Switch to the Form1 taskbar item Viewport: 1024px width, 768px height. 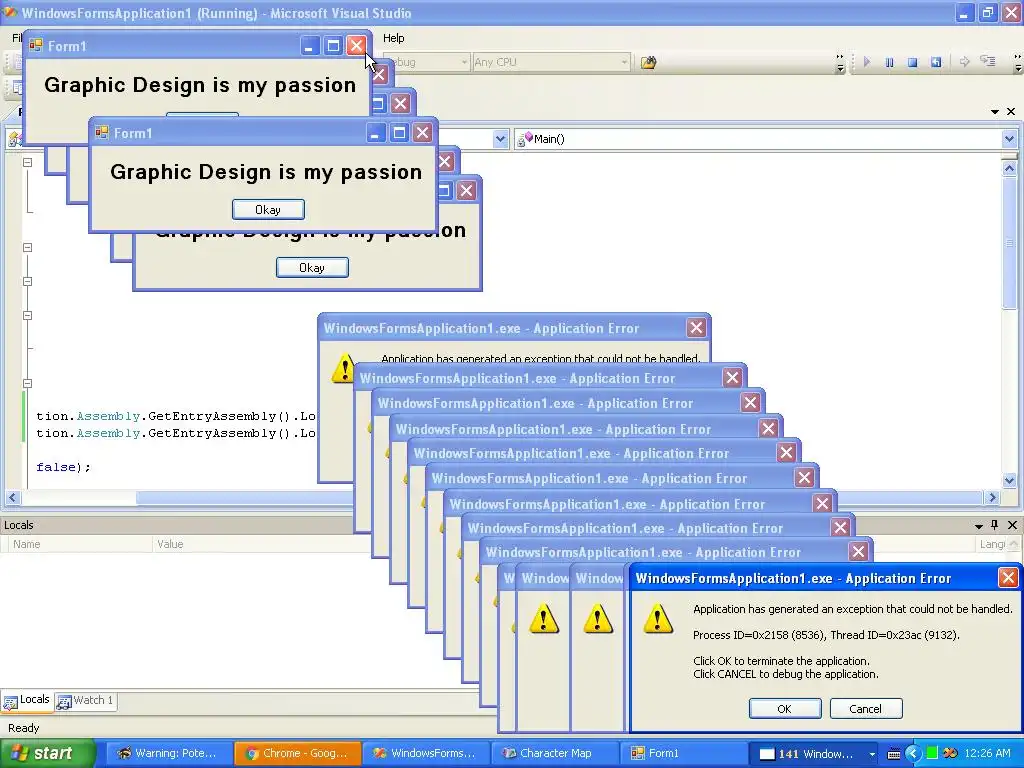tap(682, 753)
